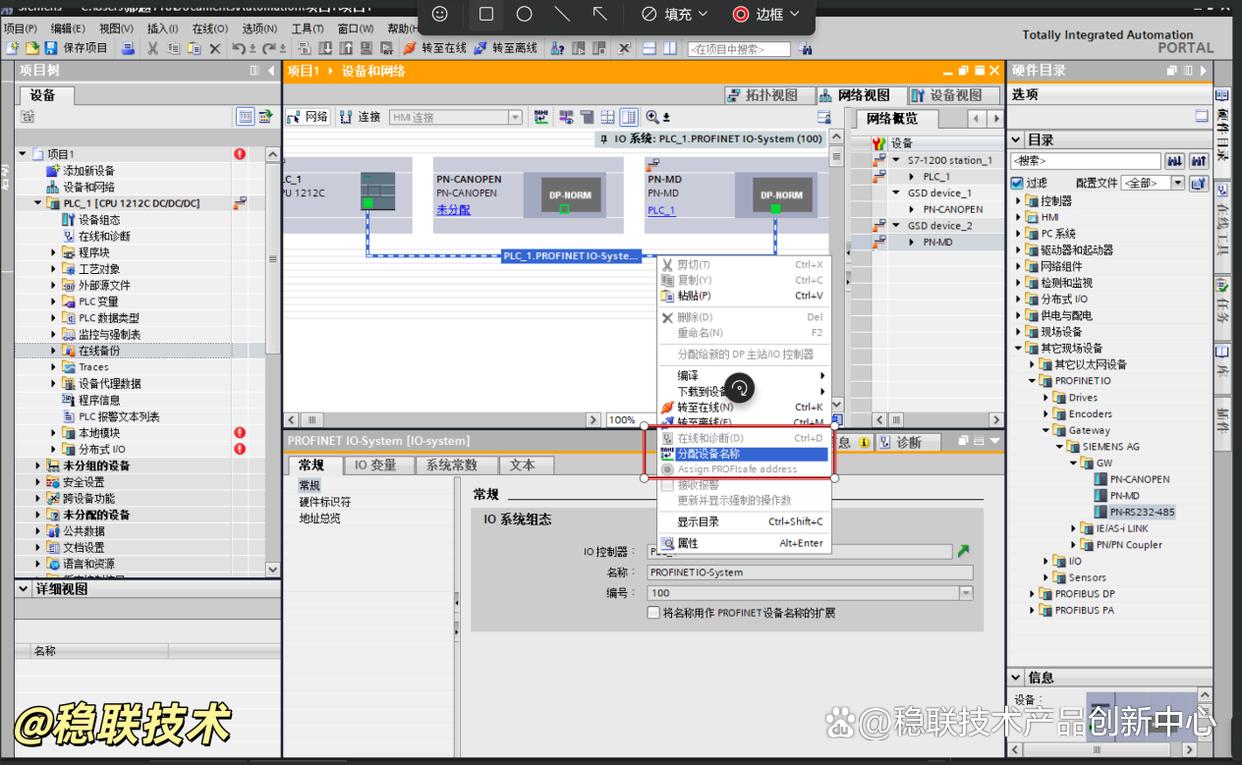Open the 工具(T) menu

(x=307, y=28)
